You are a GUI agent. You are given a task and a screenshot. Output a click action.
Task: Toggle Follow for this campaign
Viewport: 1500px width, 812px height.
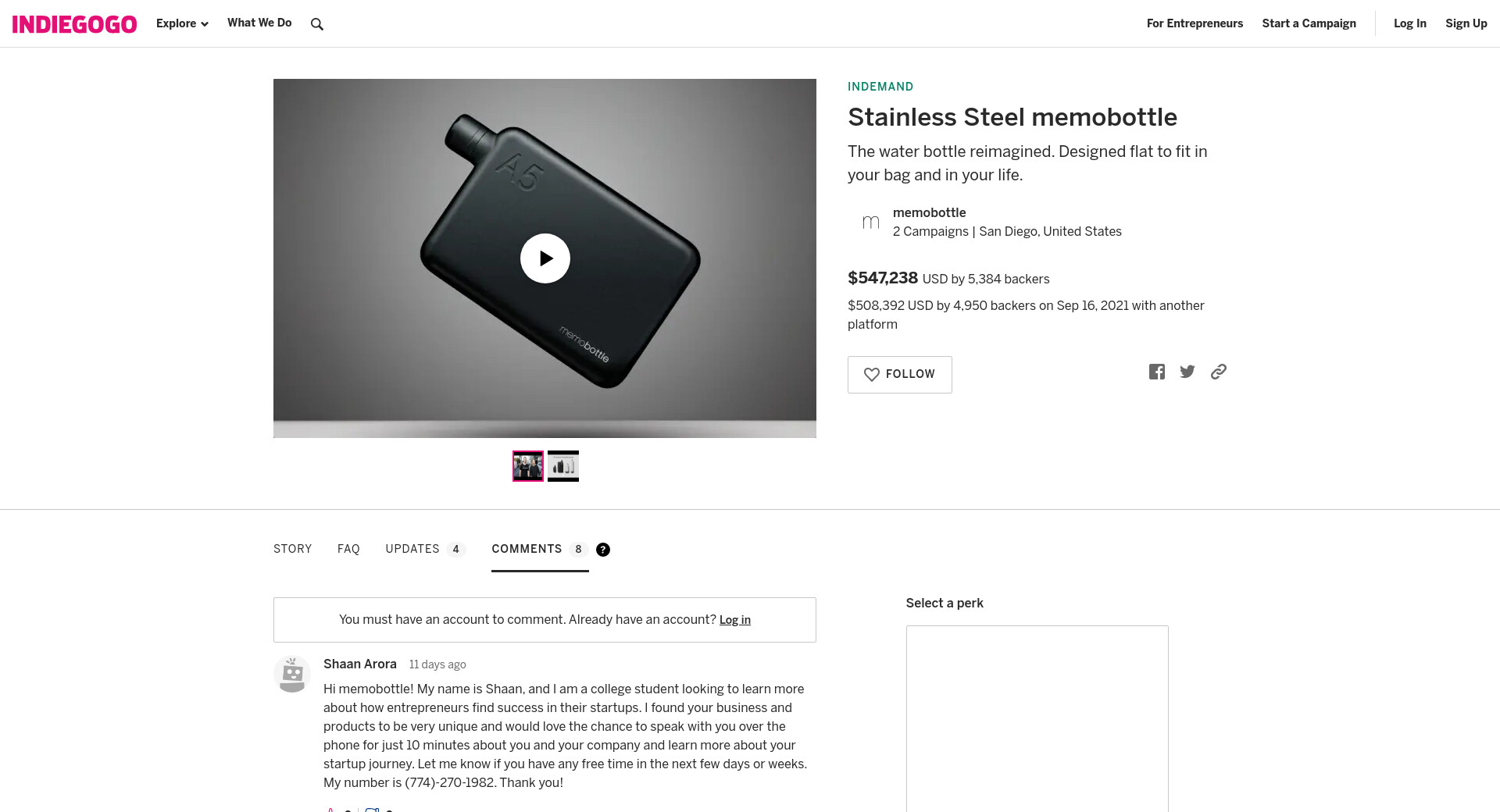click(899, 375)
